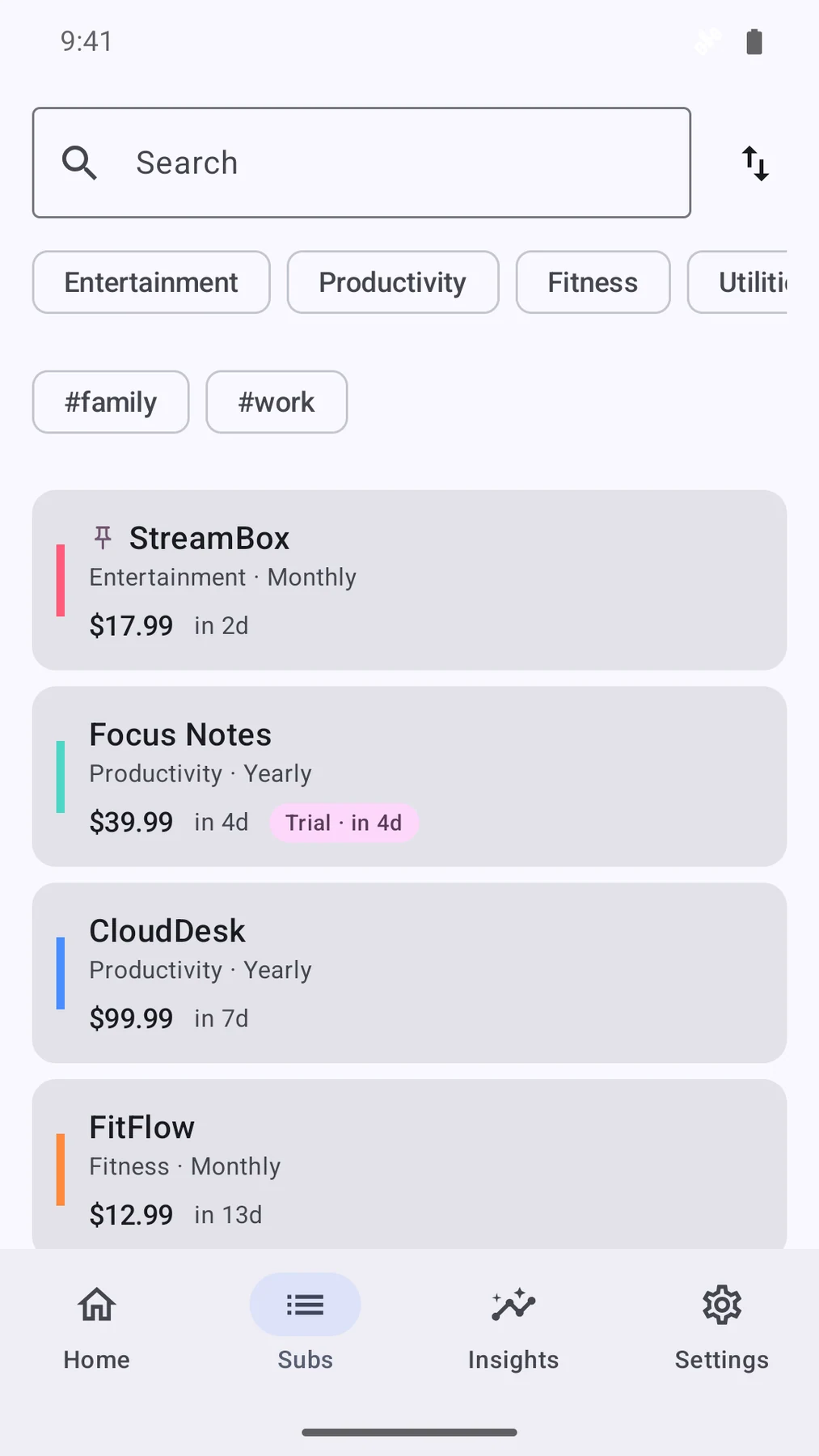
Task: Switch to the Insights tab label
Action: tap(513, 1360)
